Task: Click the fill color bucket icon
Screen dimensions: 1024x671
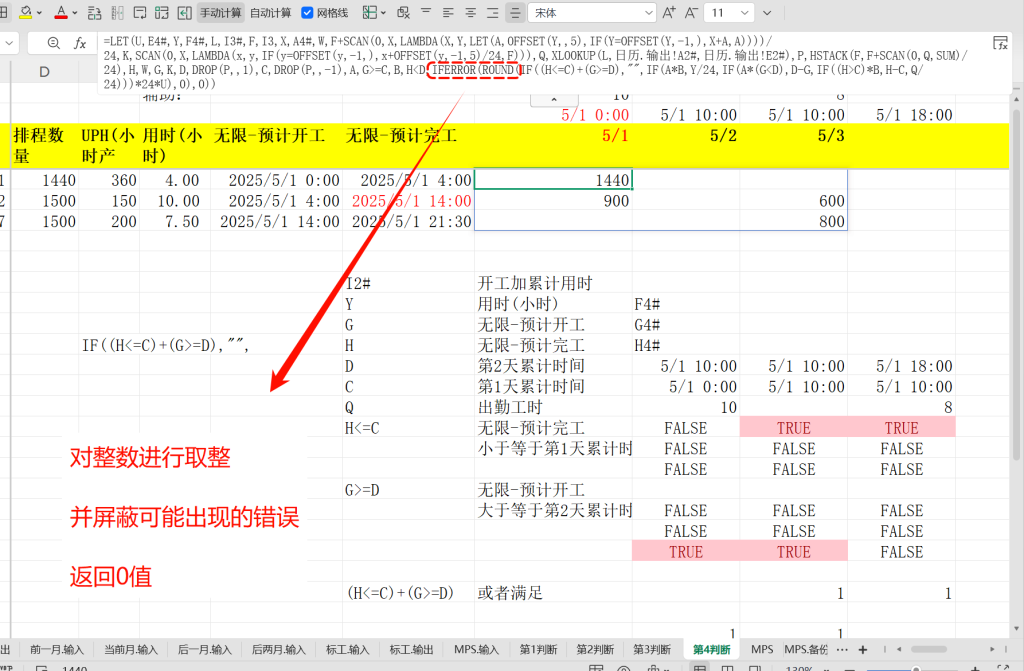Action: (26, 12)
